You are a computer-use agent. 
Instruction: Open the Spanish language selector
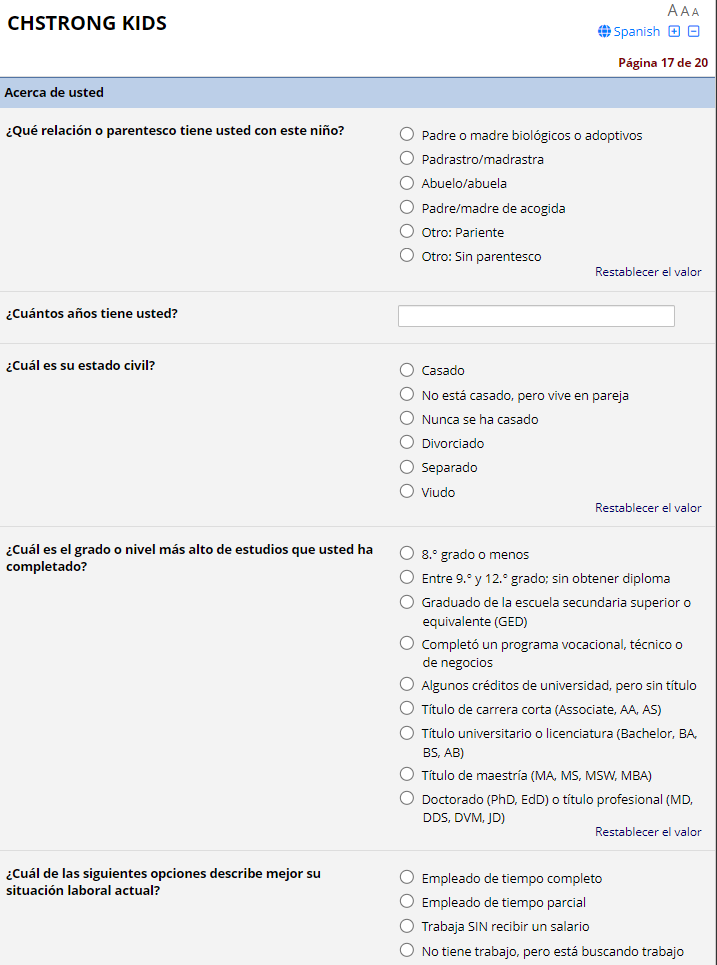pyautogui.click(x=636, y=31)
